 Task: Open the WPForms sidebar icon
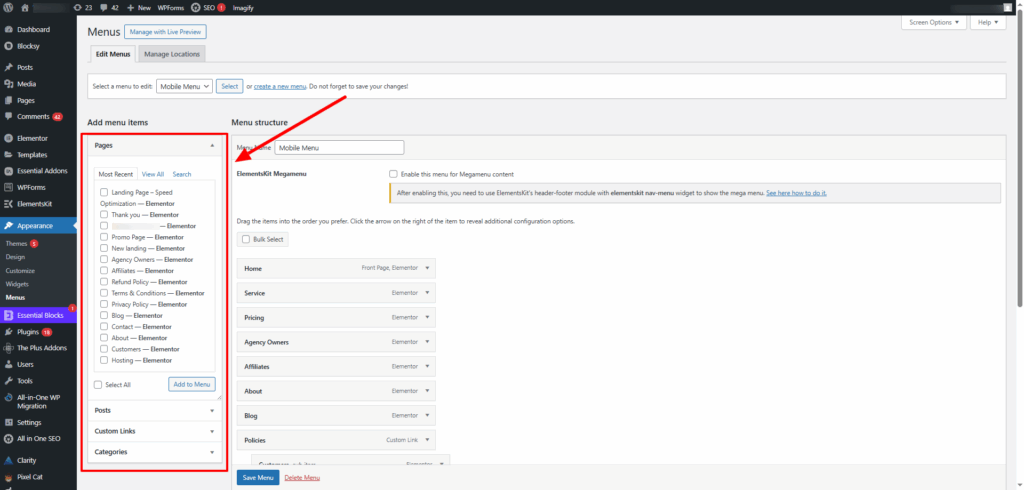click(x=8, y=188)
